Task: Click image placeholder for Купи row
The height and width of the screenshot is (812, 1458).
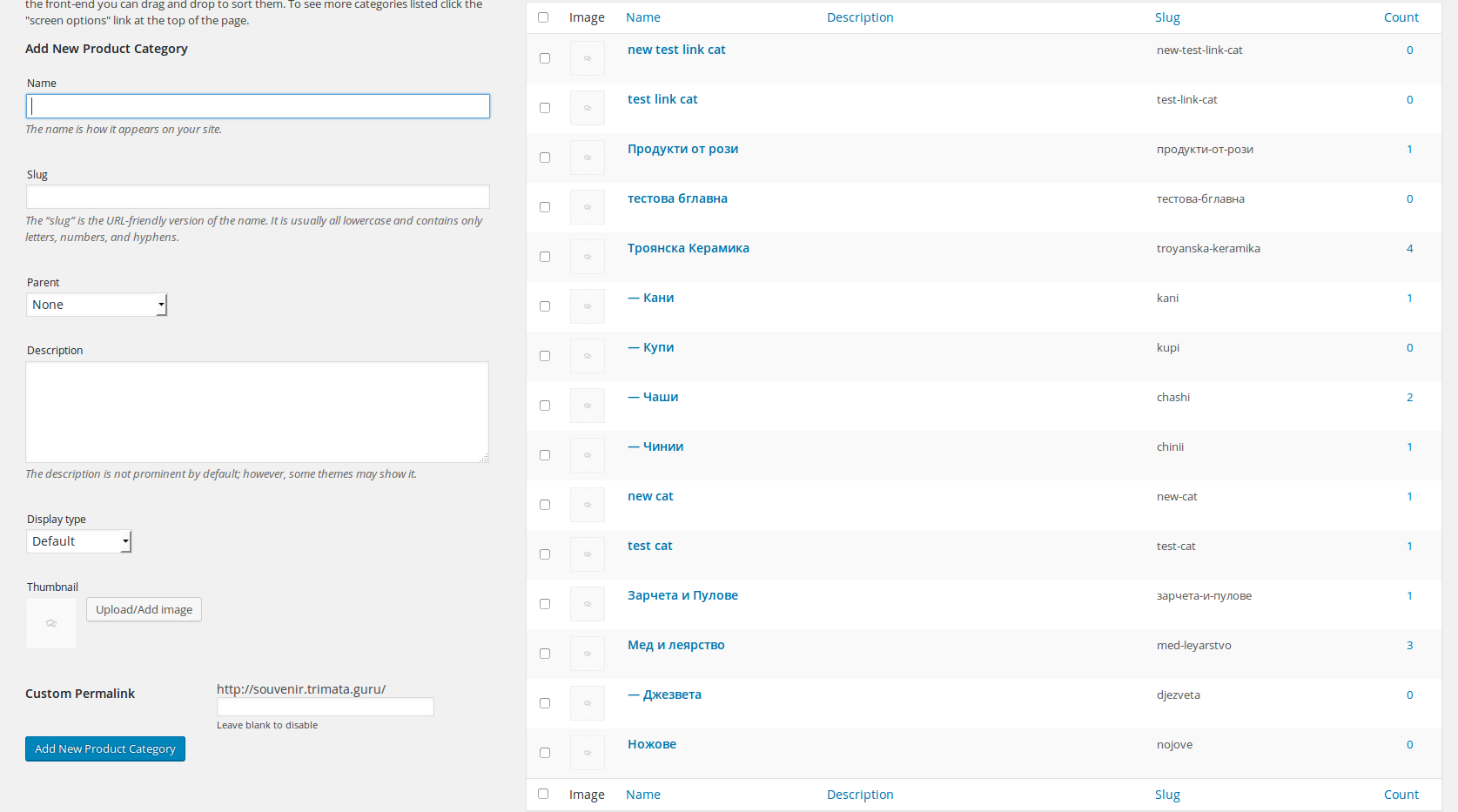Action: 588,356
